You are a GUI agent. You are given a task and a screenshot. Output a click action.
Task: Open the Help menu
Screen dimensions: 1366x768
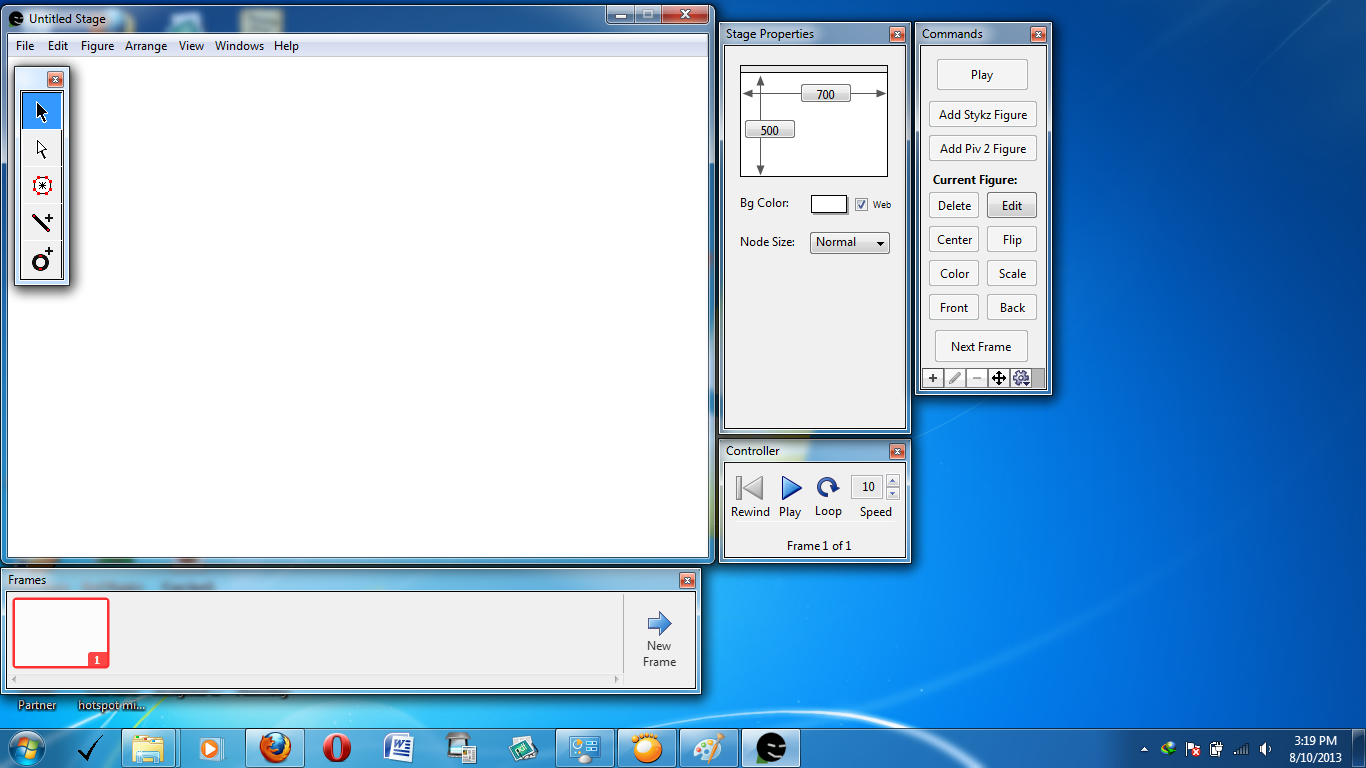click(286, 46)
